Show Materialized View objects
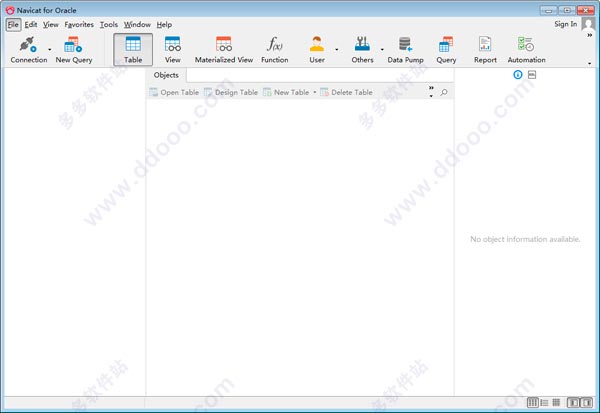Viewport: 600px width, 413px height. [224, 50]
